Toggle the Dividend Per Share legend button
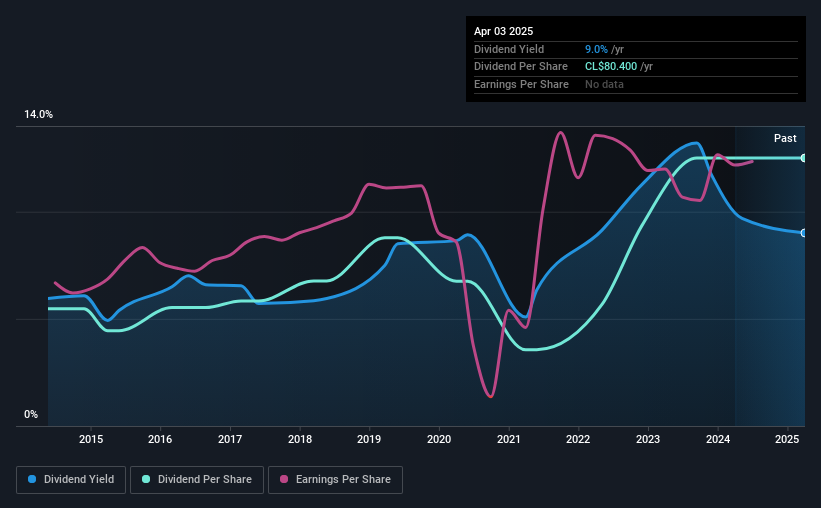This screenshot has width=821, height=508. click(x=197, y=480)
